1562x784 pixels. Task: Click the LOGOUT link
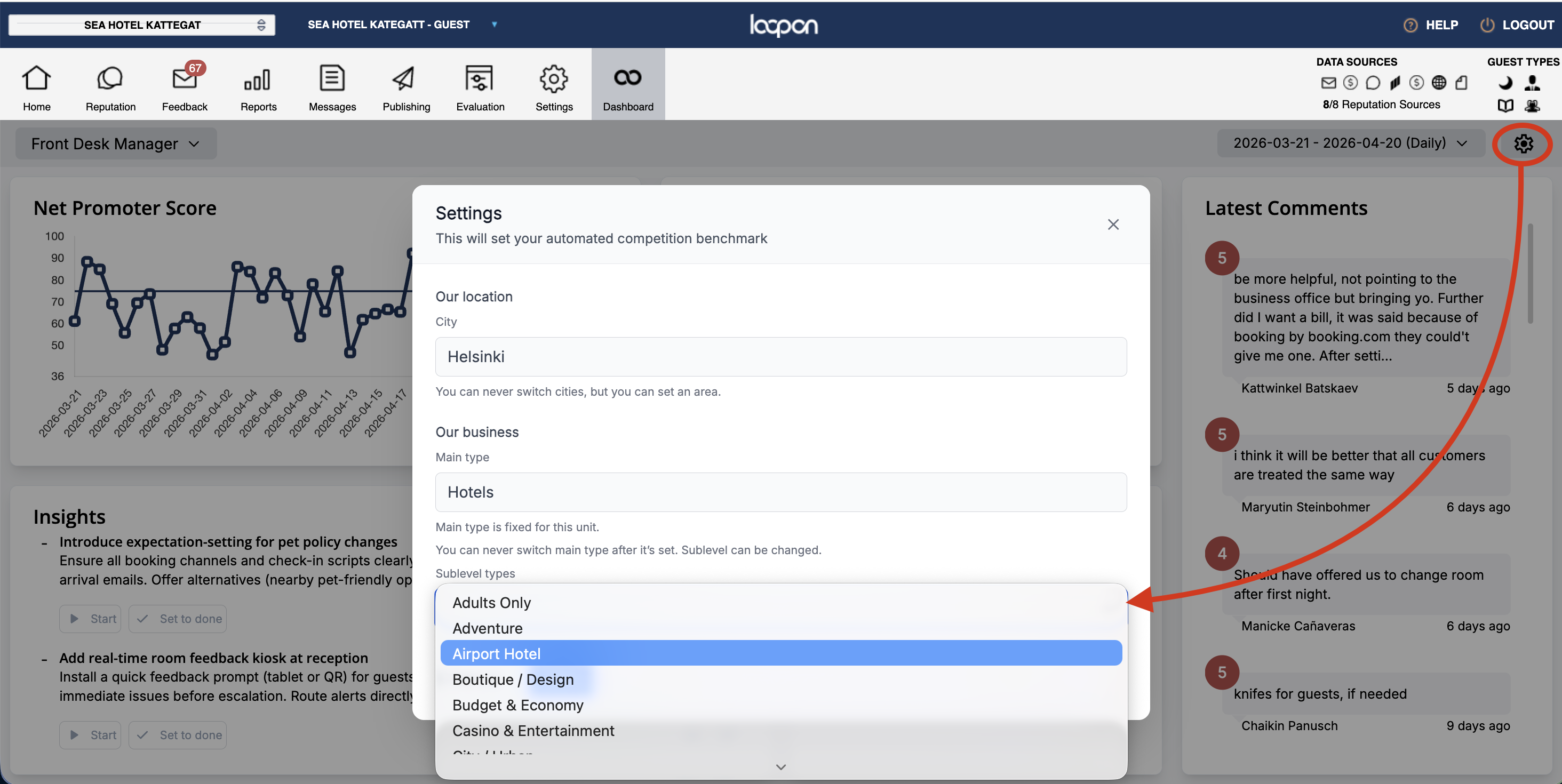1528,25
